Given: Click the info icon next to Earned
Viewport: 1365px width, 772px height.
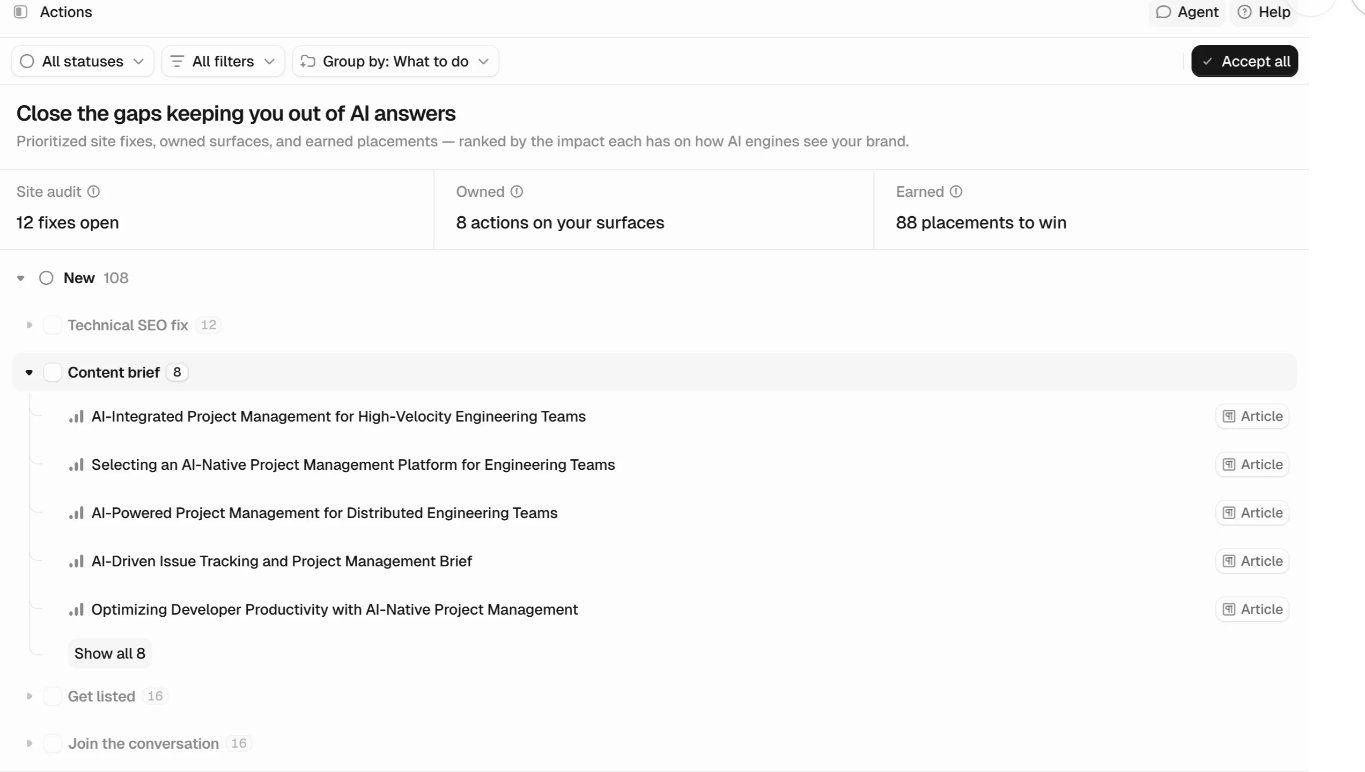Looking at the screenshot, I should coord(956,192).
